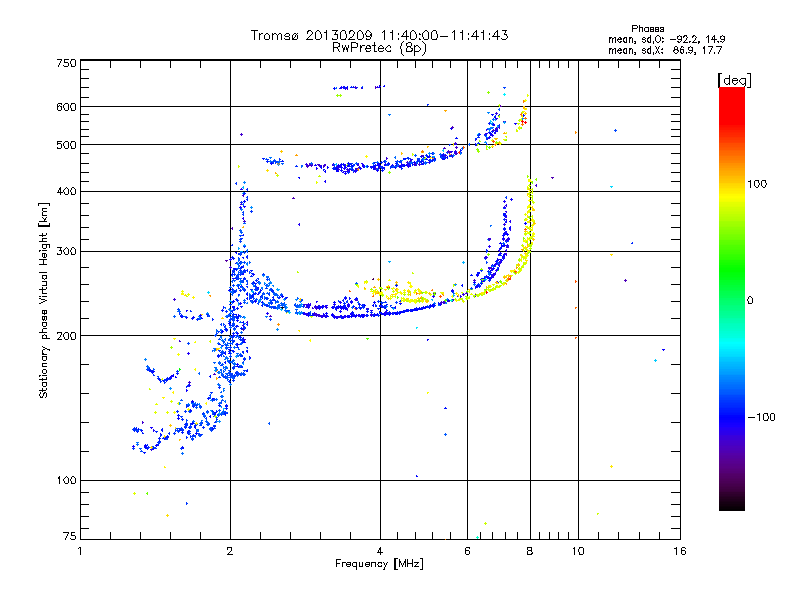800x600 pixels.
Task: Click the "1" MHz frequency tick label
Action: (80, 551)
